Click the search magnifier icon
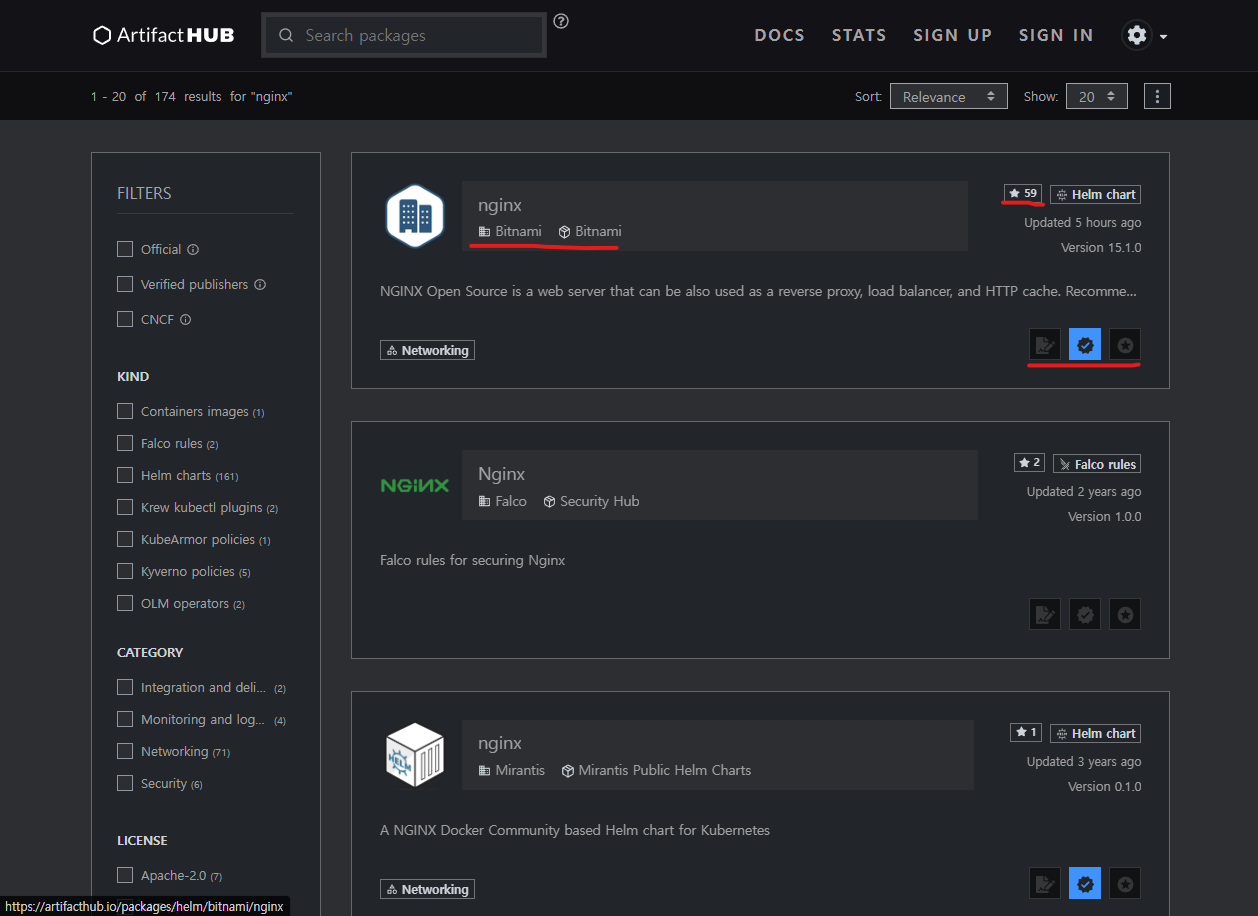 point(286,35)
